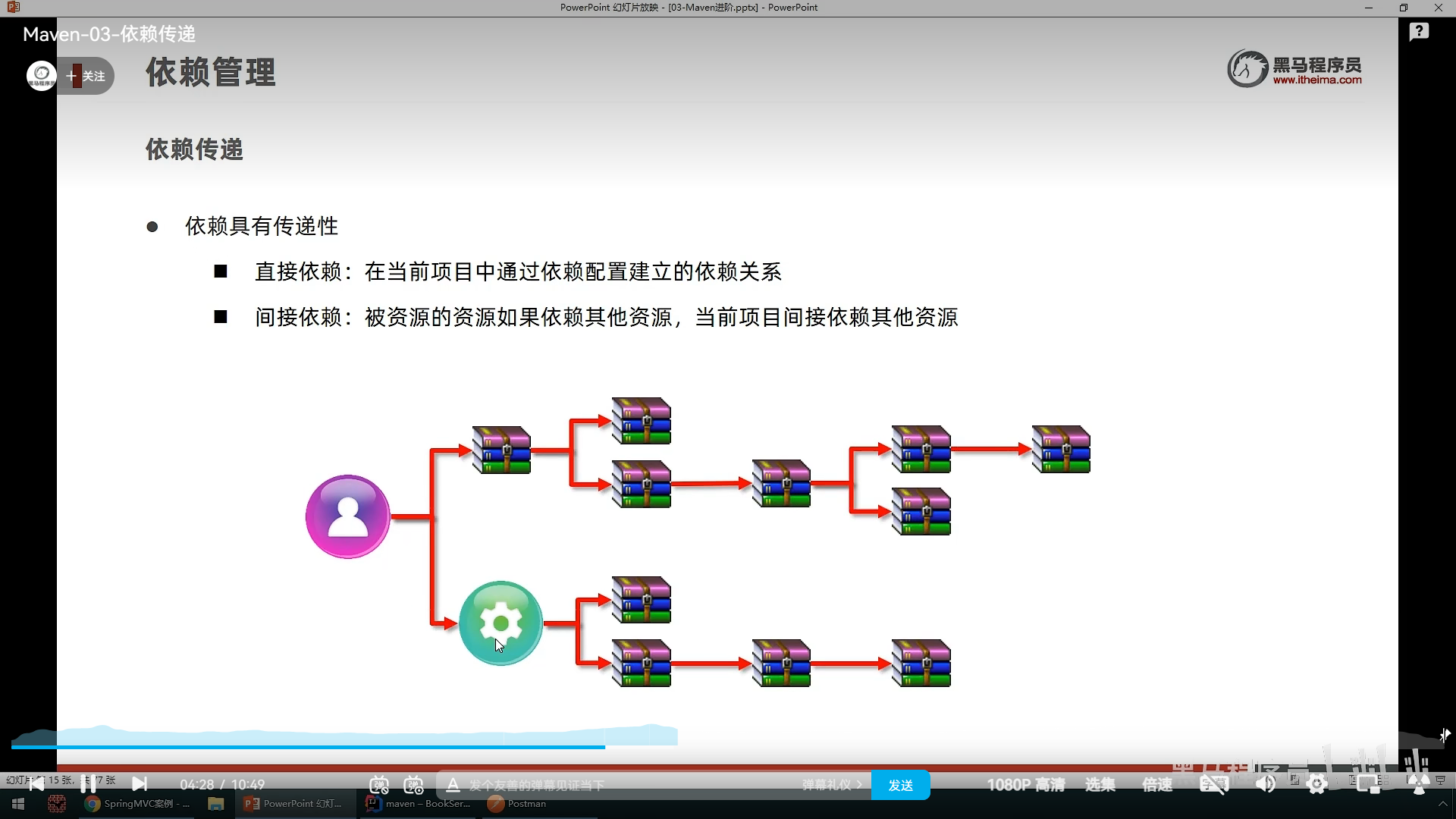Image resolution: width=1456 pixels, height=819 pixels.
Task: Toggle danmaku display off
Action: [x=379, y=785]
